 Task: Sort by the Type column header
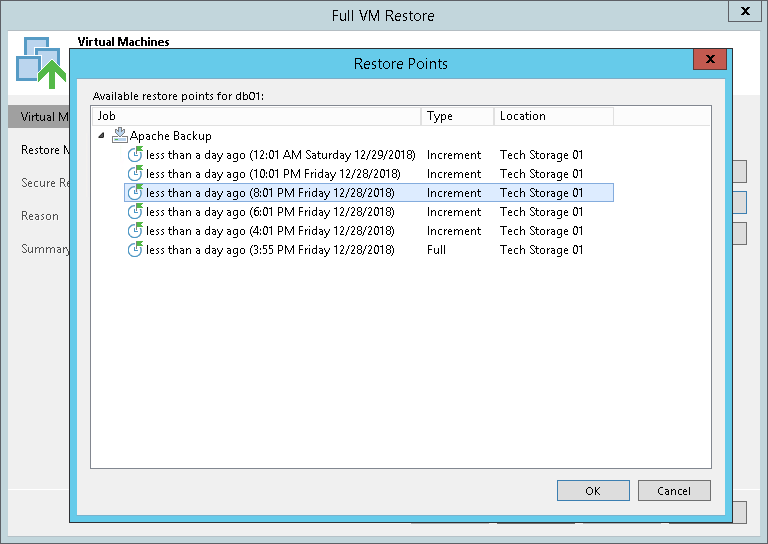pos(457,116)
